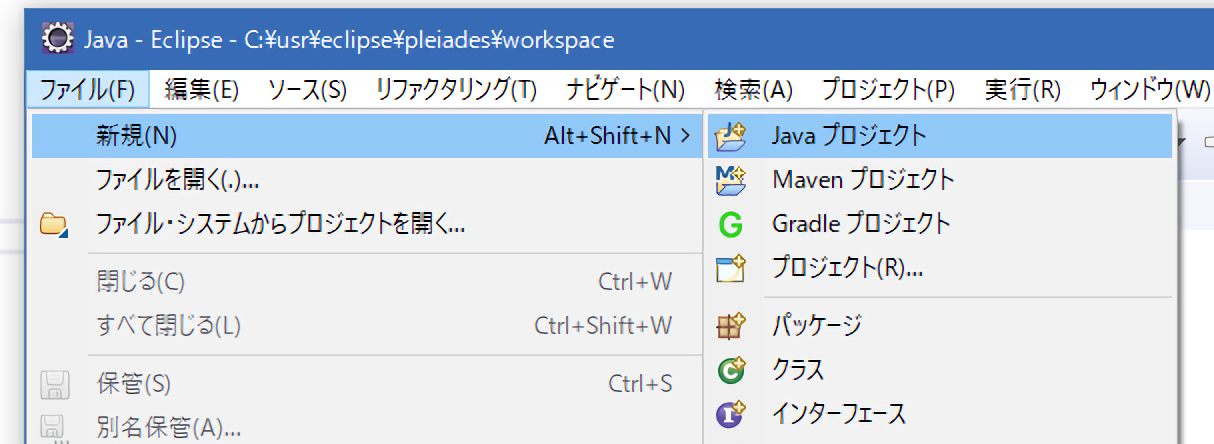Image resolution: width=1214 pixels, height=444 pixels.
Task: Click the Package icon in submenu
Action: (x=732, y=325)
